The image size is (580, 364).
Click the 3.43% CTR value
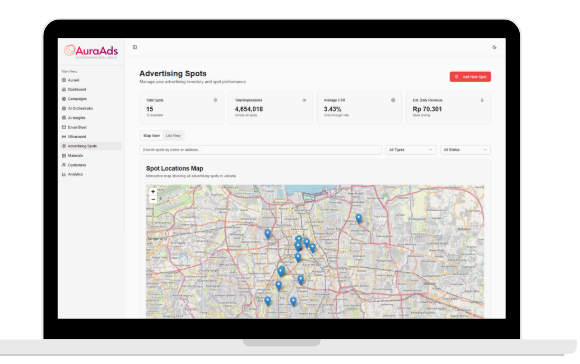[x=333, y=109]
